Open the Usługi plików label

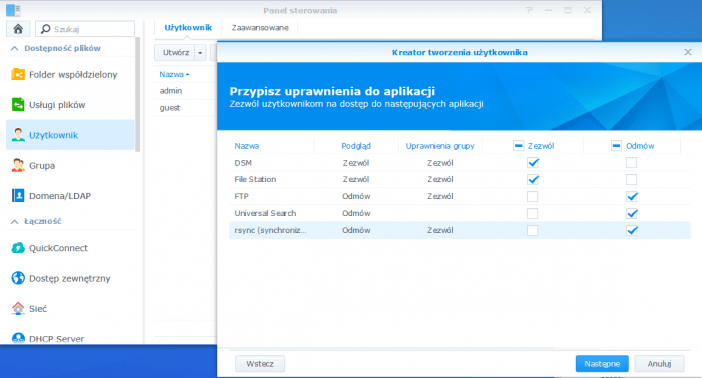click(57, 105)
